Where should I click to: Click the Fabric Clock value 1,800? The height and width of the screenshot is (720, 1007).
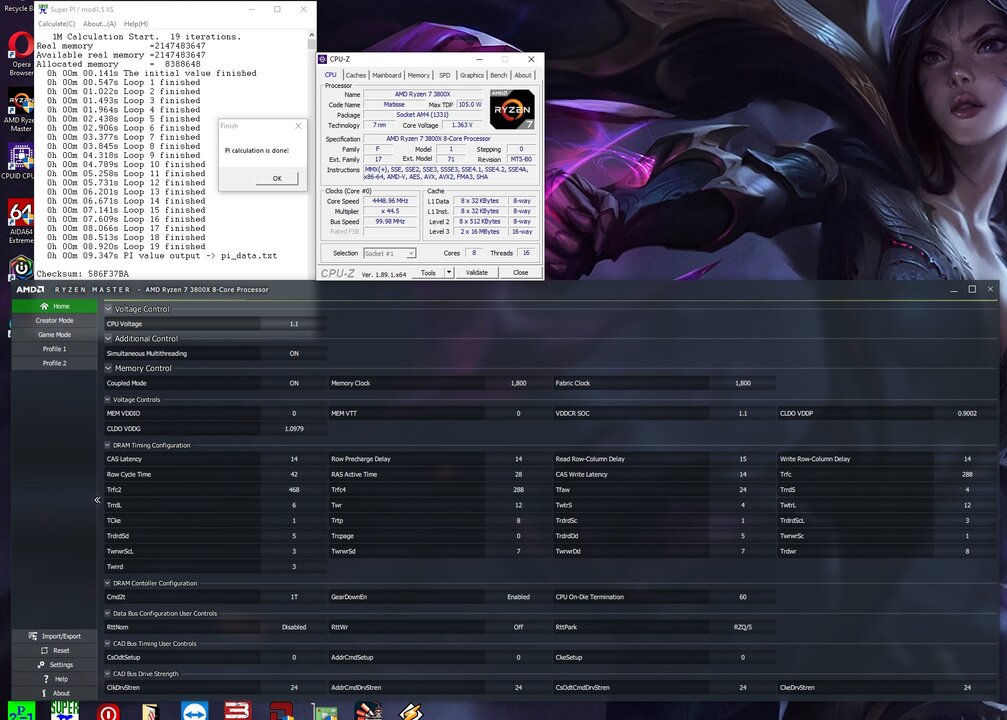[x=742, y=383]
